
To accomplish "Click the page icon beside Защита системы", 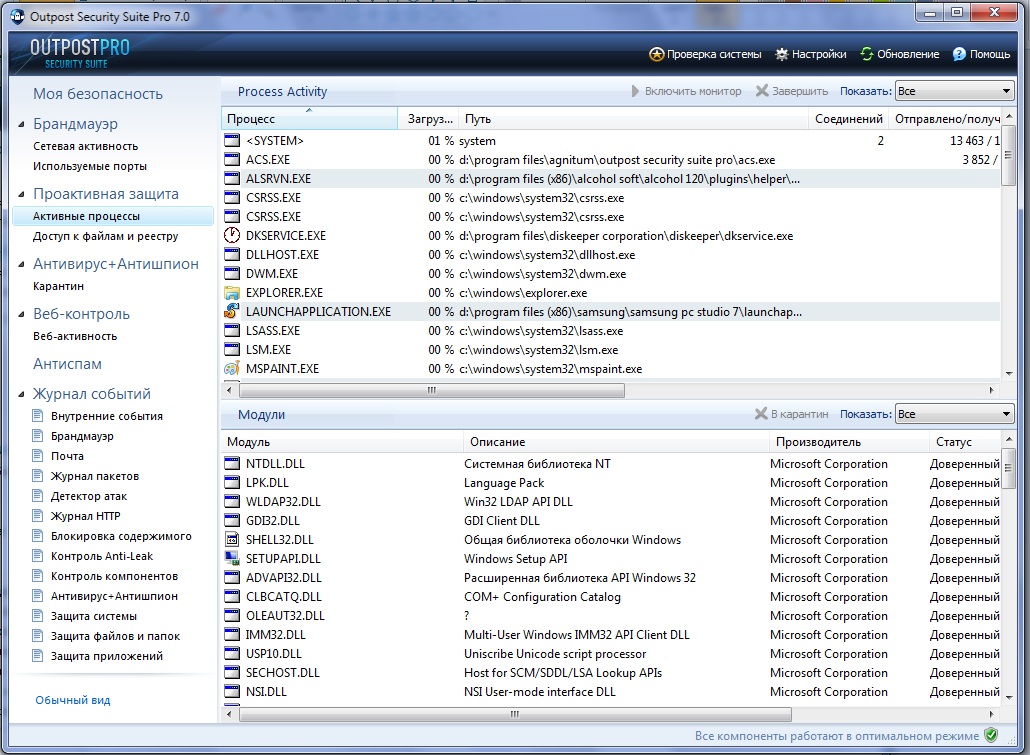I will click(x=38, y=616).
